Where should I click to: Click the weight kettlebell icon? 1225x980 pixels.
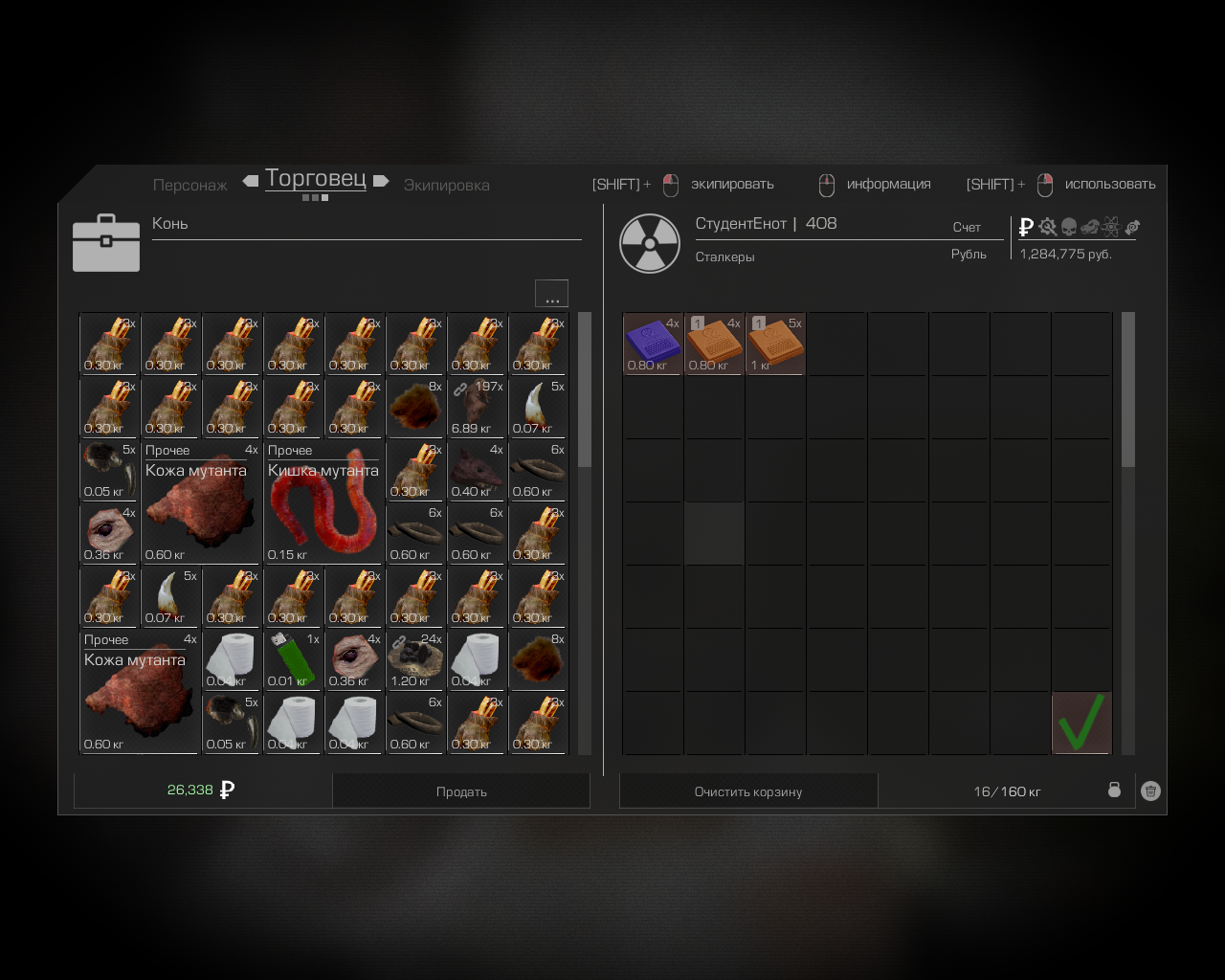tap(1114, 790)
